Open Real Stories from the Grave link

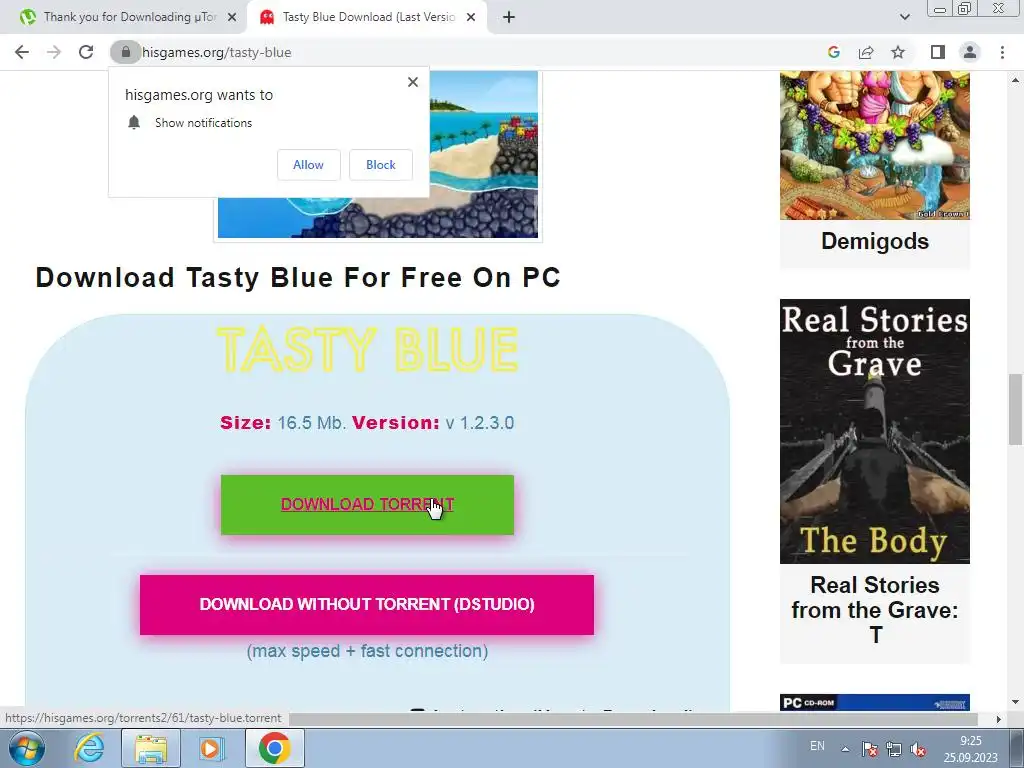point(874,610)
